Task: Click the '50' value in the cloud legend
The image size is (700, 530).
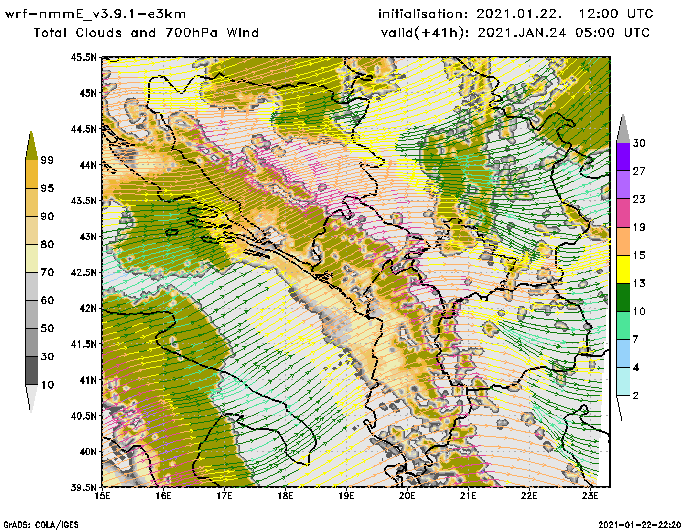Action: click(47, 329)
